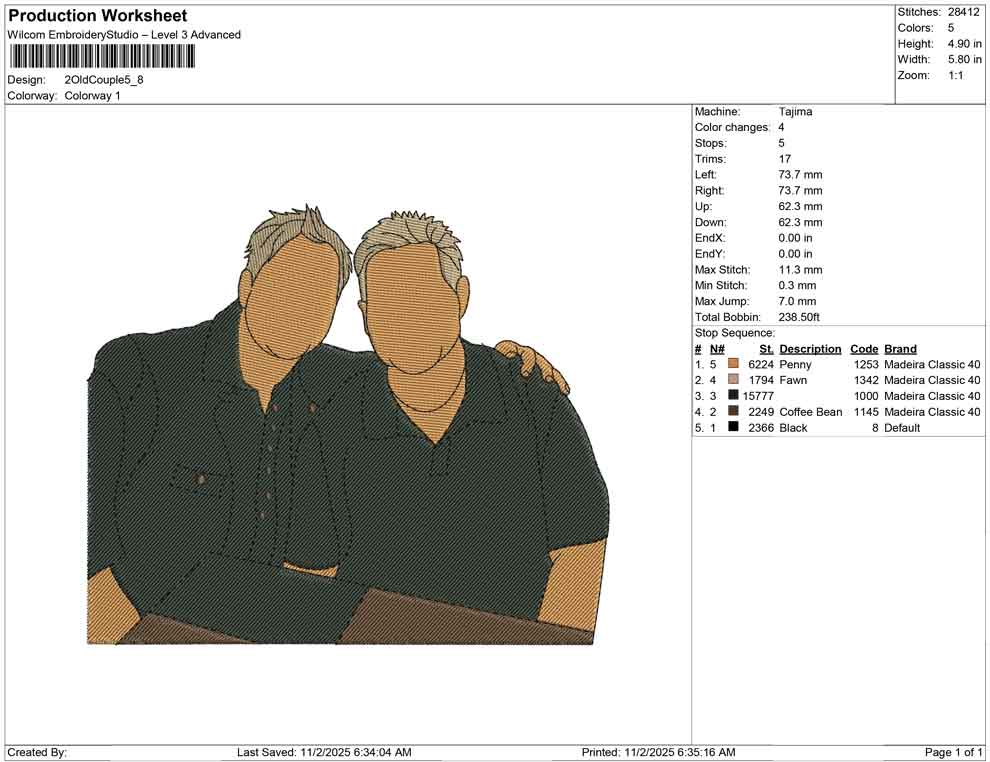
Task: Click the Coffee Bean thread swatch
Action: (735, 412)
